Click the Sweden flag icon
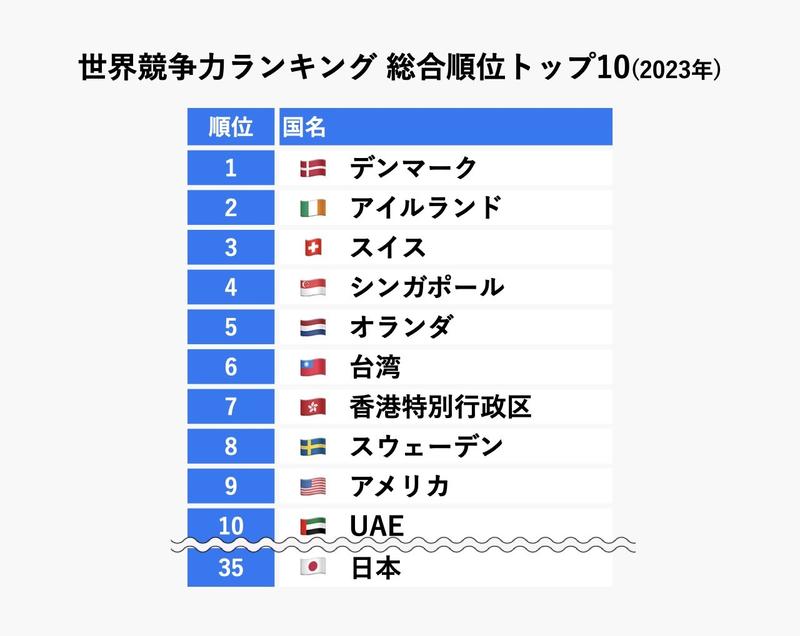 click(313, 447)
